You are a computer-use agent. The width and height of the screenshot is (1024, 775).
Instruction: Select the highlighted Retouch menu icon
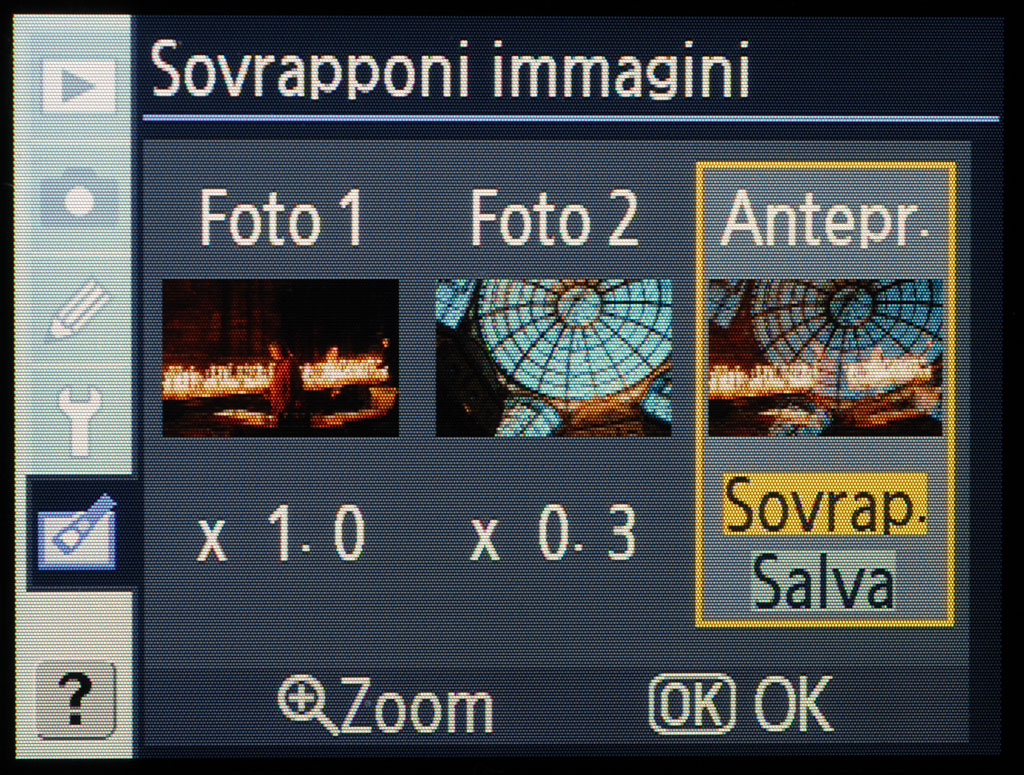click(x=77, y=531)
